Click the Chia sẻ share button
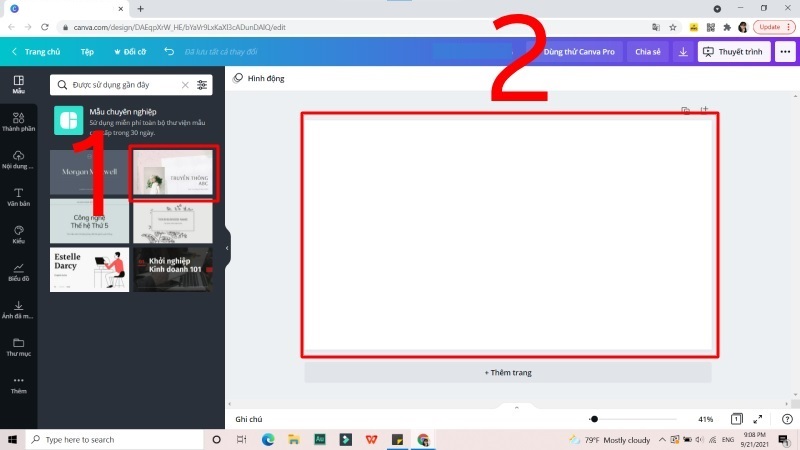 pyautogui.click(x=648, y=51)
